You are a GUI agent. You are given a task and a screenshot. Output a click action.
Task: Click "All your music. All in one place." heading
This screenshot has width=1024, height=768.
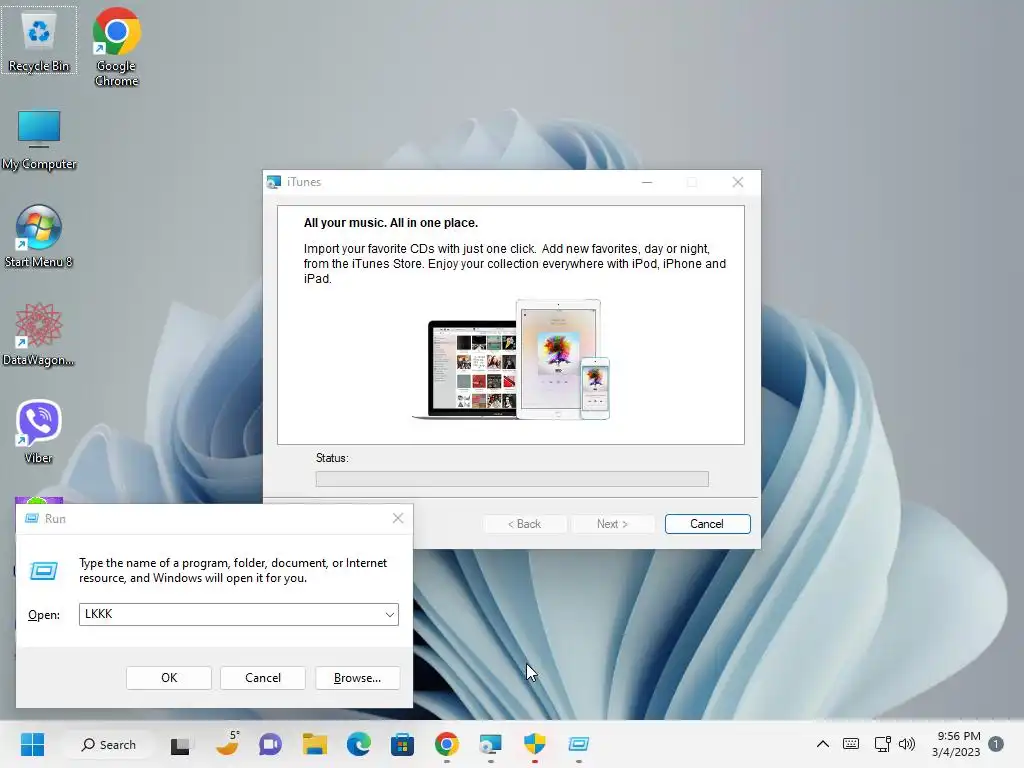tap(391, 223)
